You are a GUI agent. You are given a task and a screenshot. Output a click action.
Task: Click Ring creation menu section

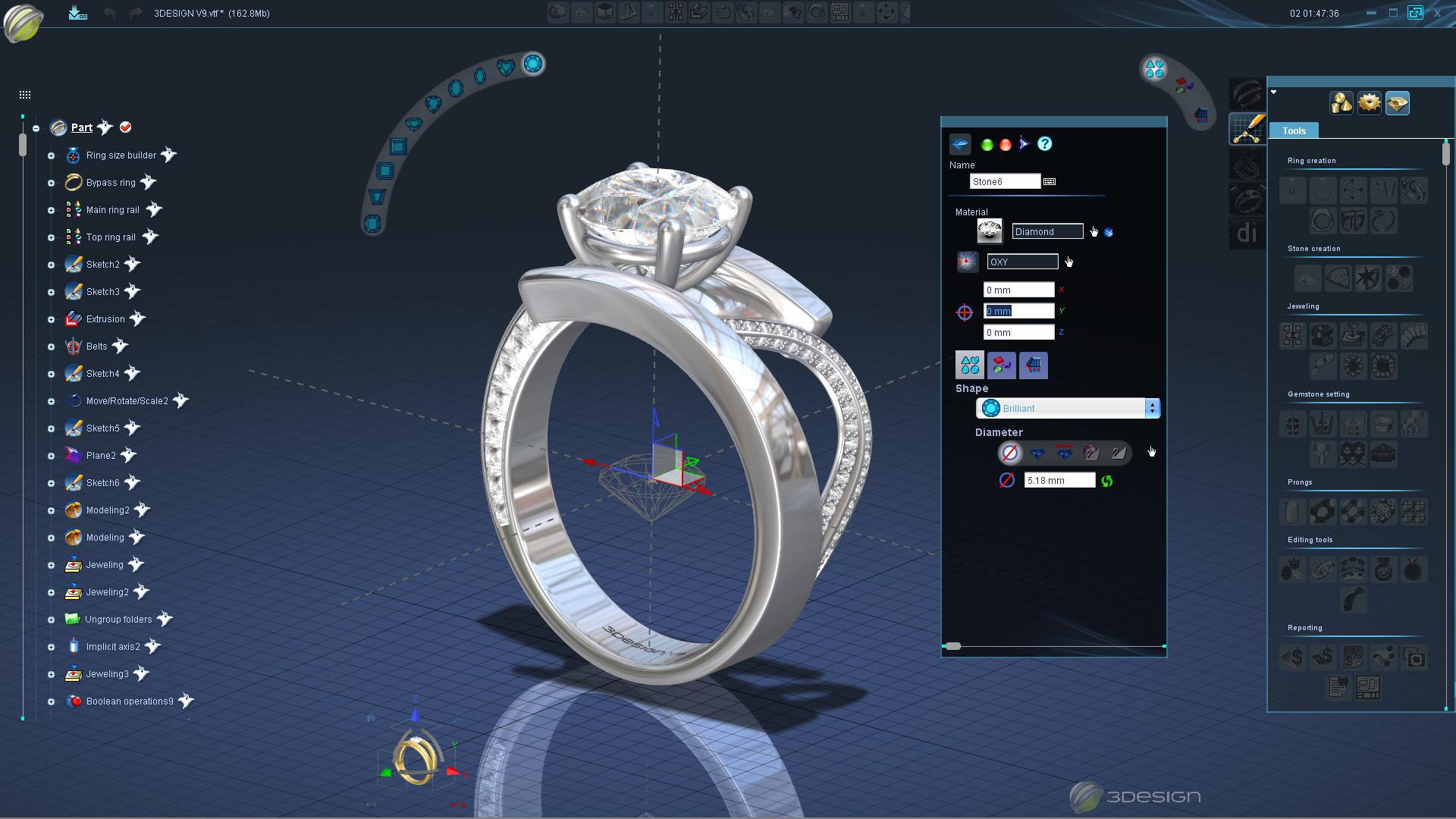pyautogui.click(x=1310, y=160)
